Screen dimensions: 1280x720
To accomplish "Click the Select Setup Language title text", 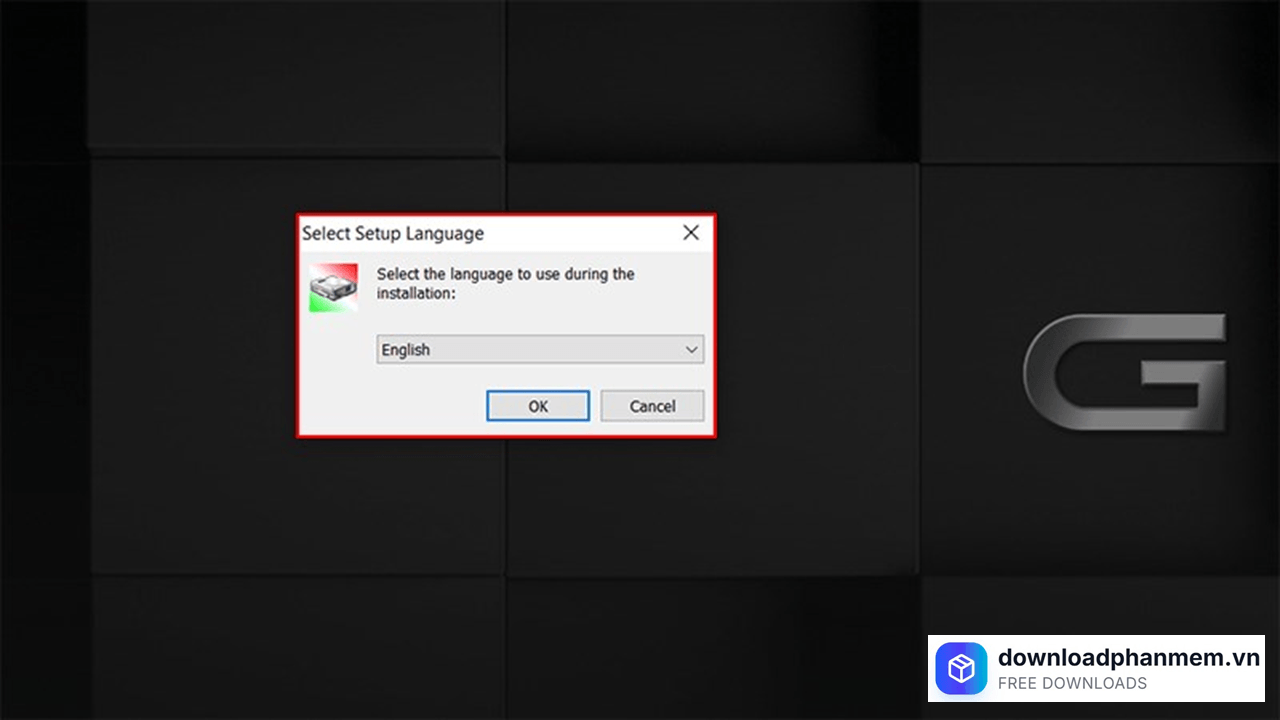I will 393,233.
